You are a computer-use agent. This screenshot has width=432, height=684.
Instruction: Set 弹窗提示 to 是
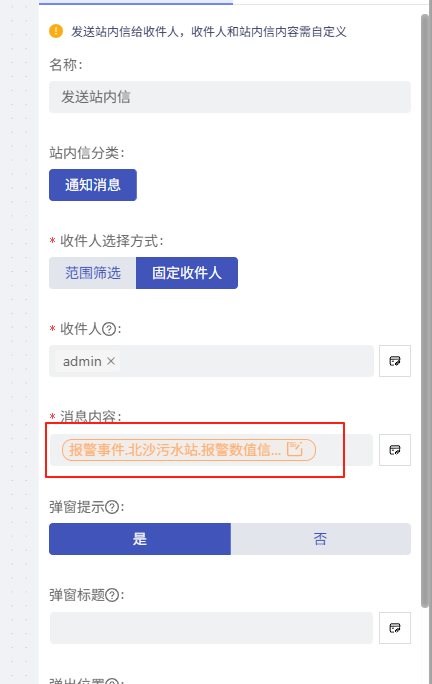140,539
